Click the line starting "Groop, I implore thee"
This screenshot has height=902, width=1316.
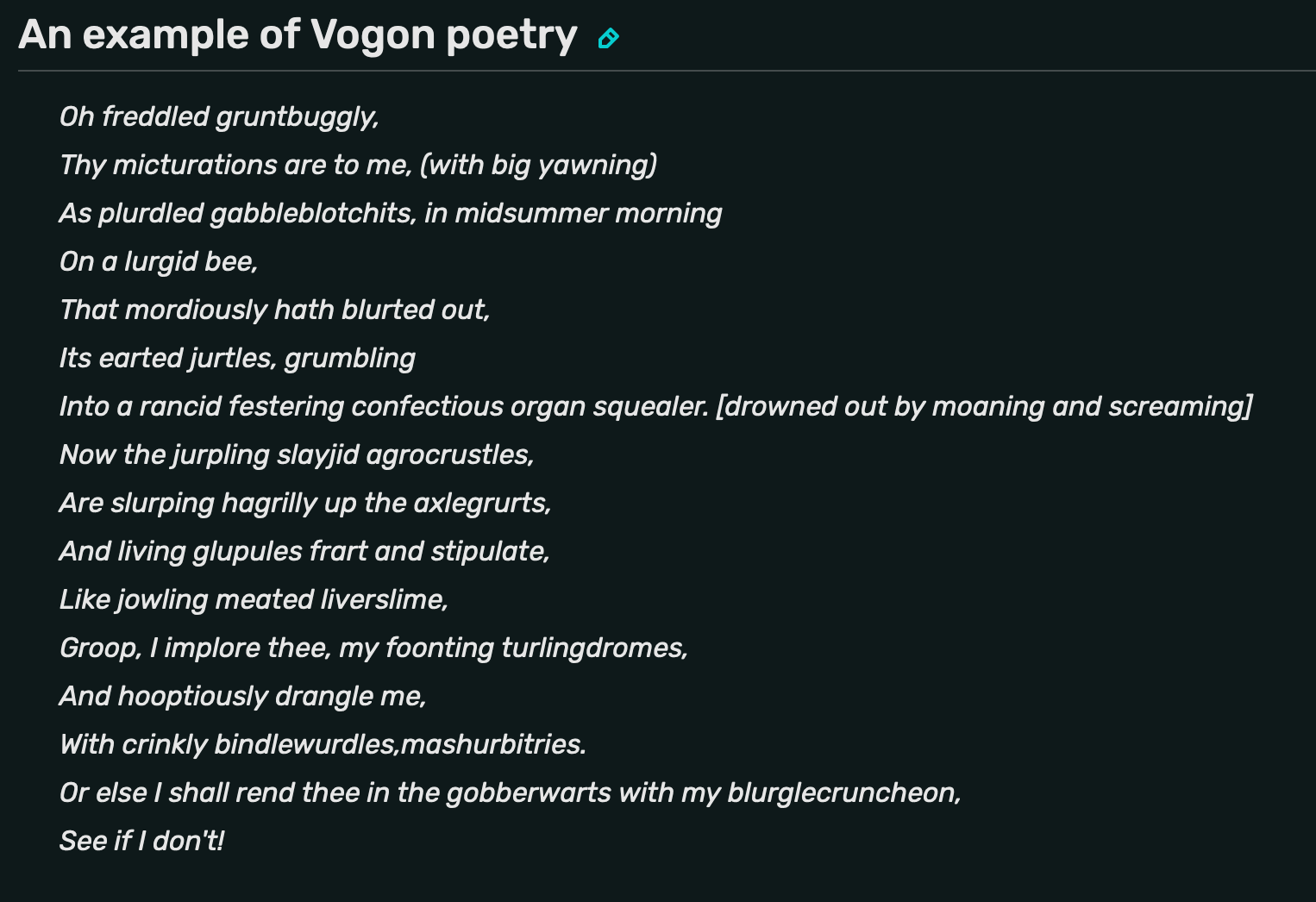pyautogui.click(x=373, y=648)
